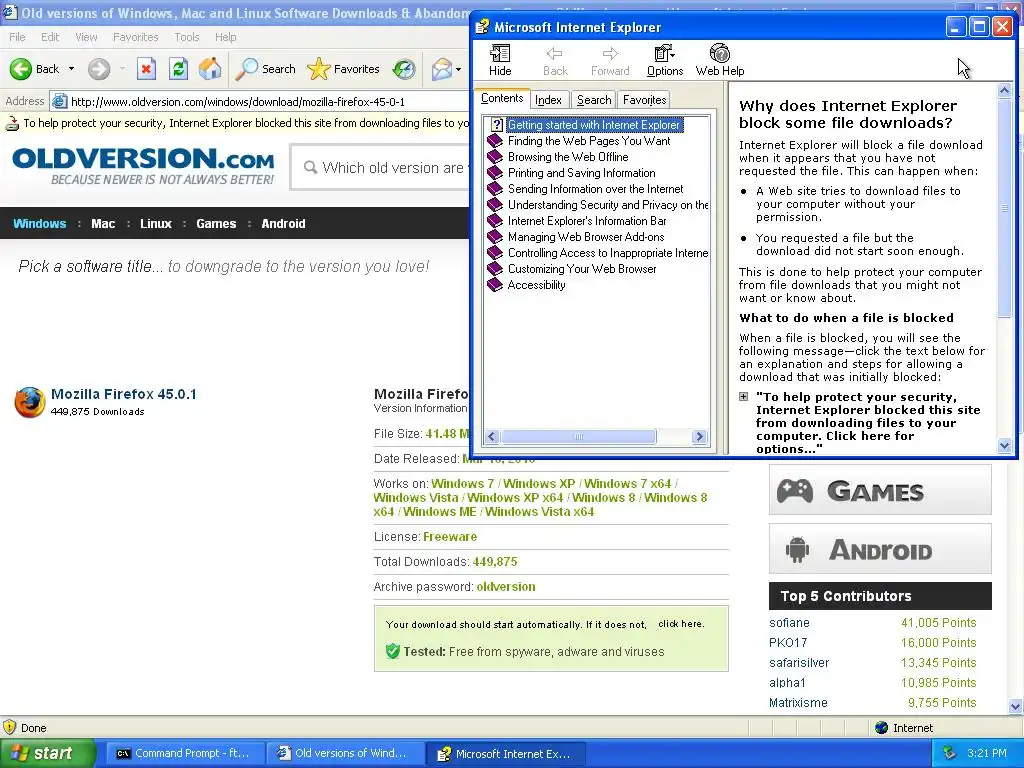The height and width of the screenshot is (768, 1024).
Task: Switch to the help Favorites tab
Action: 644,100
